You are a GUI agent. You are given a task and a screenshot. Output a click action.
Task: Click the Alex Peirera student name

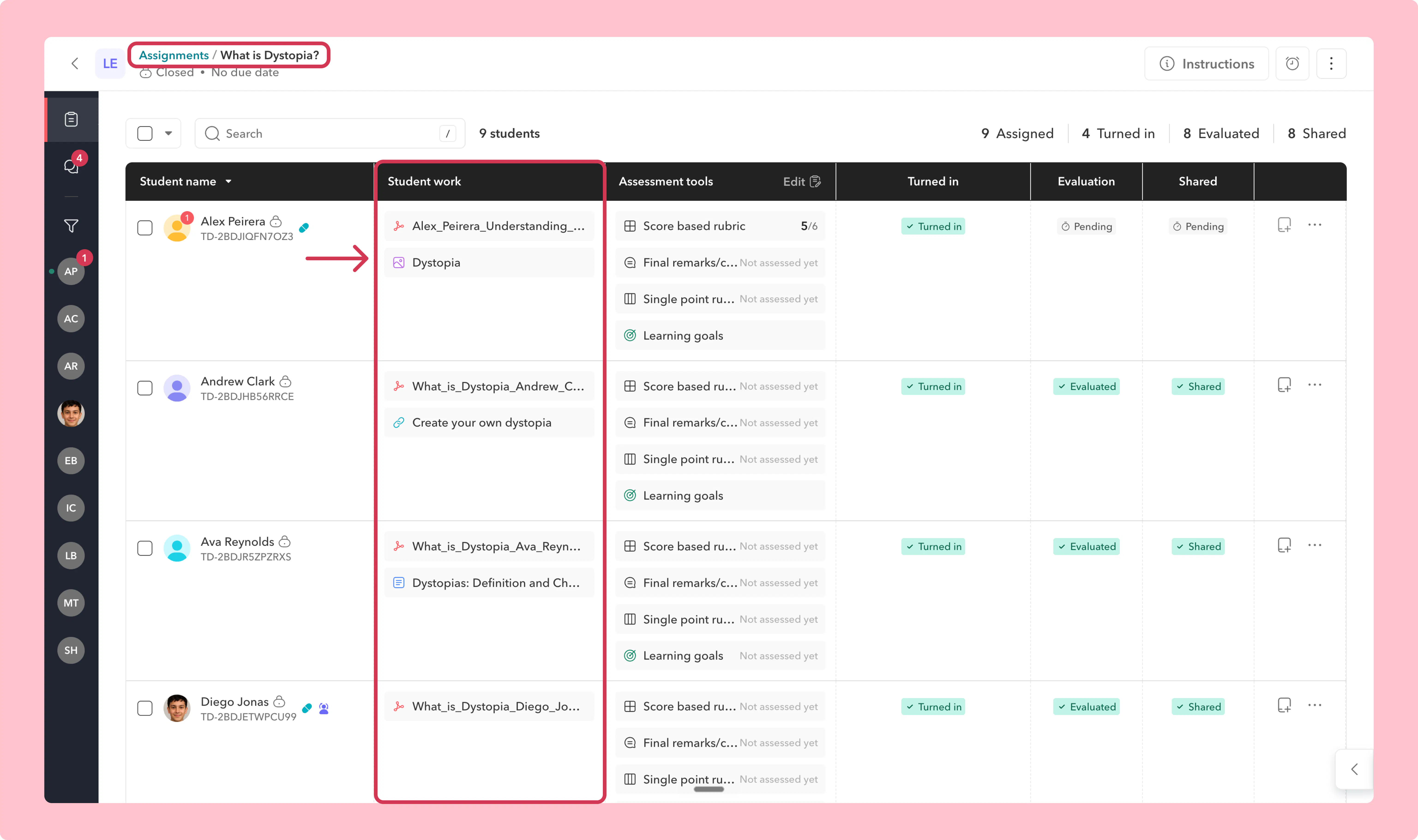[x=233, y=221]
